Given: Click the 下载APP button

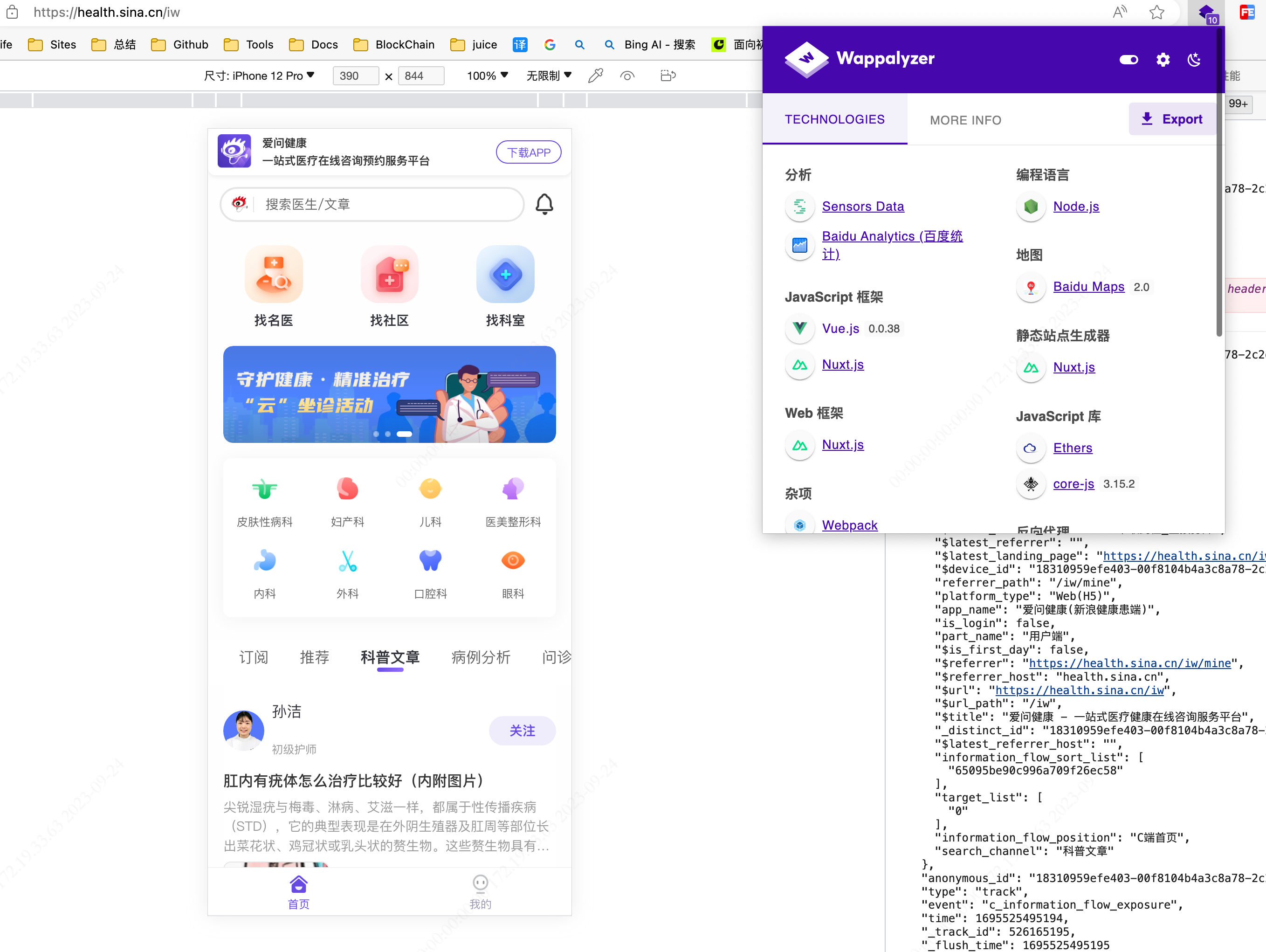Looking at the screenshot, I should click(x=528, y=152).
